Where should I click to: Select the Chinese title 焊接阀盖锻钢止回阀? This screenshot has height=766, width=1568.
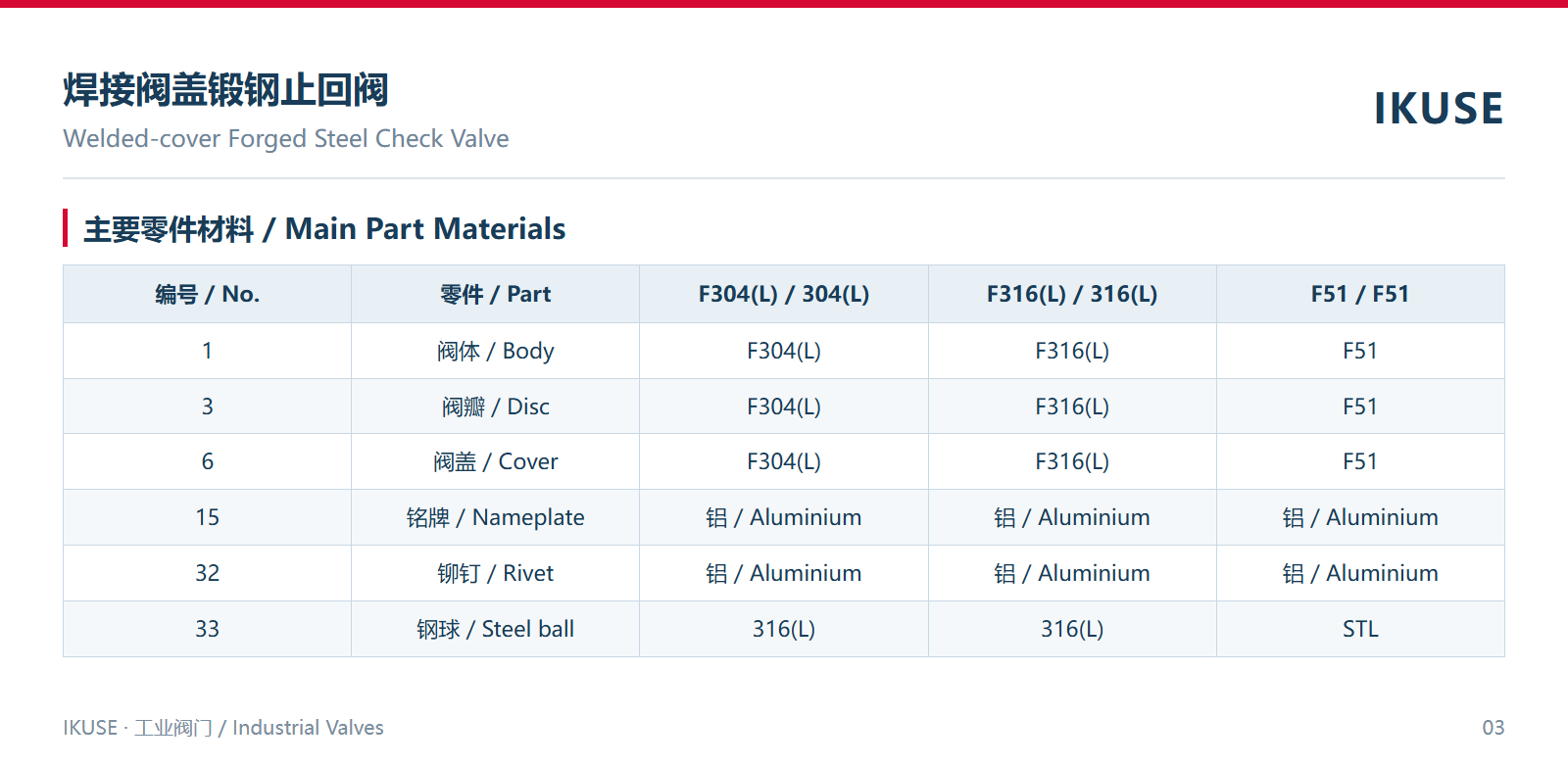pos(225,90)
